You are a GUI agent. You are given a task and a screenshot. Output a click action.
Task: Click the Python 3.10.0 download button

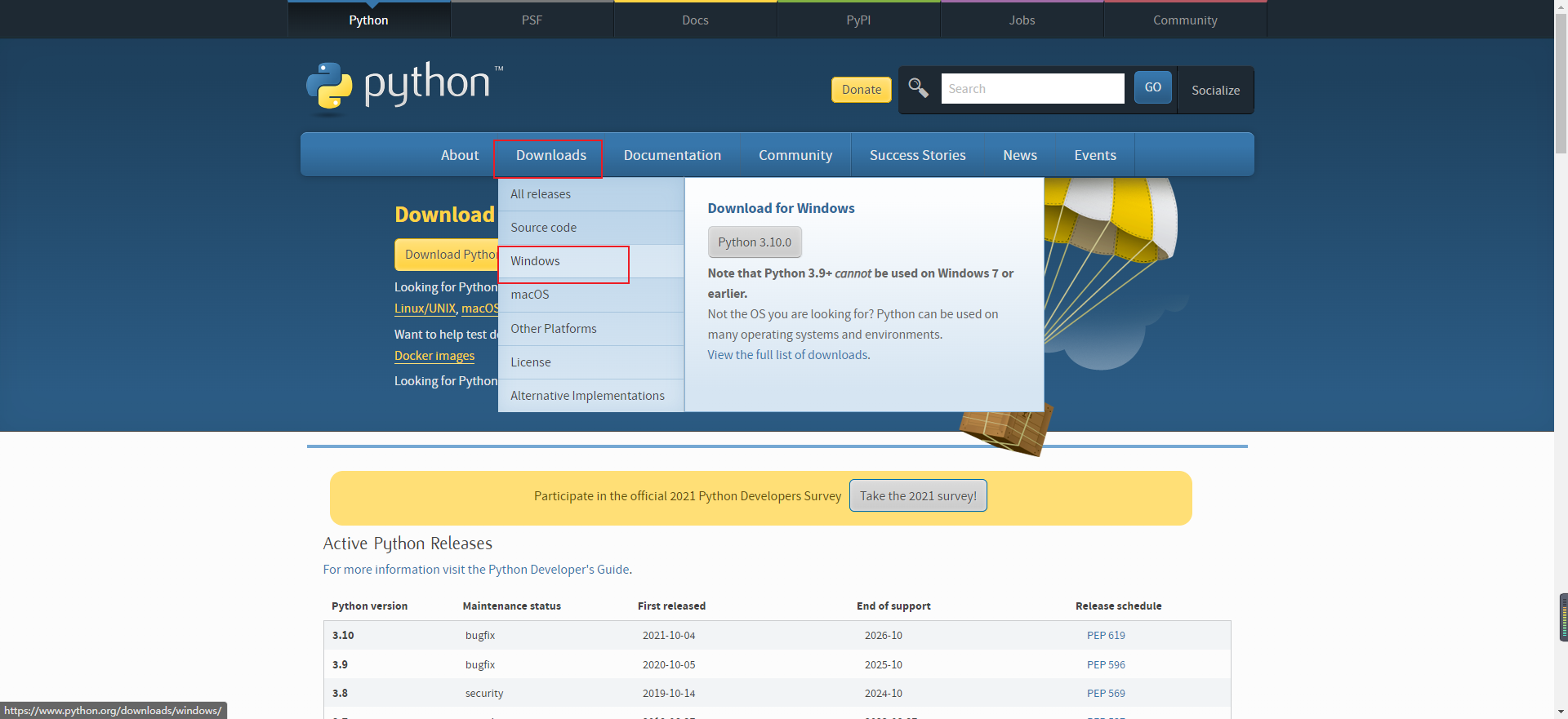pos(755,242)
